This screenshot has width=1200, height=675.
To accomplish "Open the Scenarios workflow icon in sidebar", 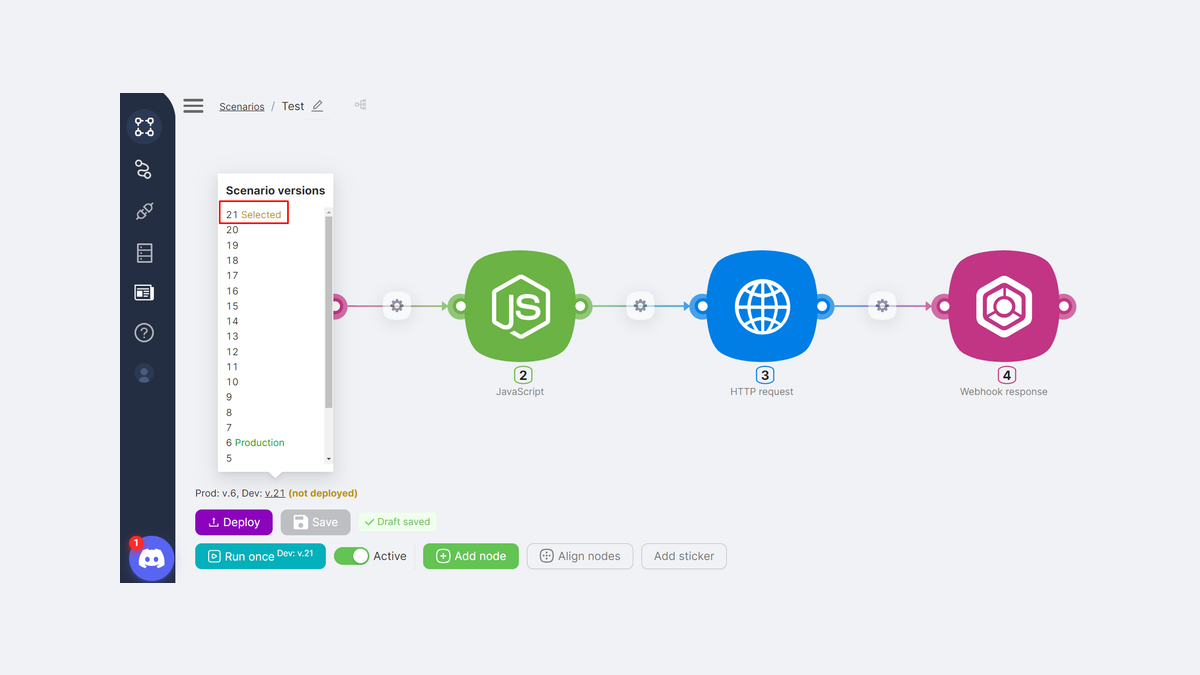I will click(x=145, y=127).
